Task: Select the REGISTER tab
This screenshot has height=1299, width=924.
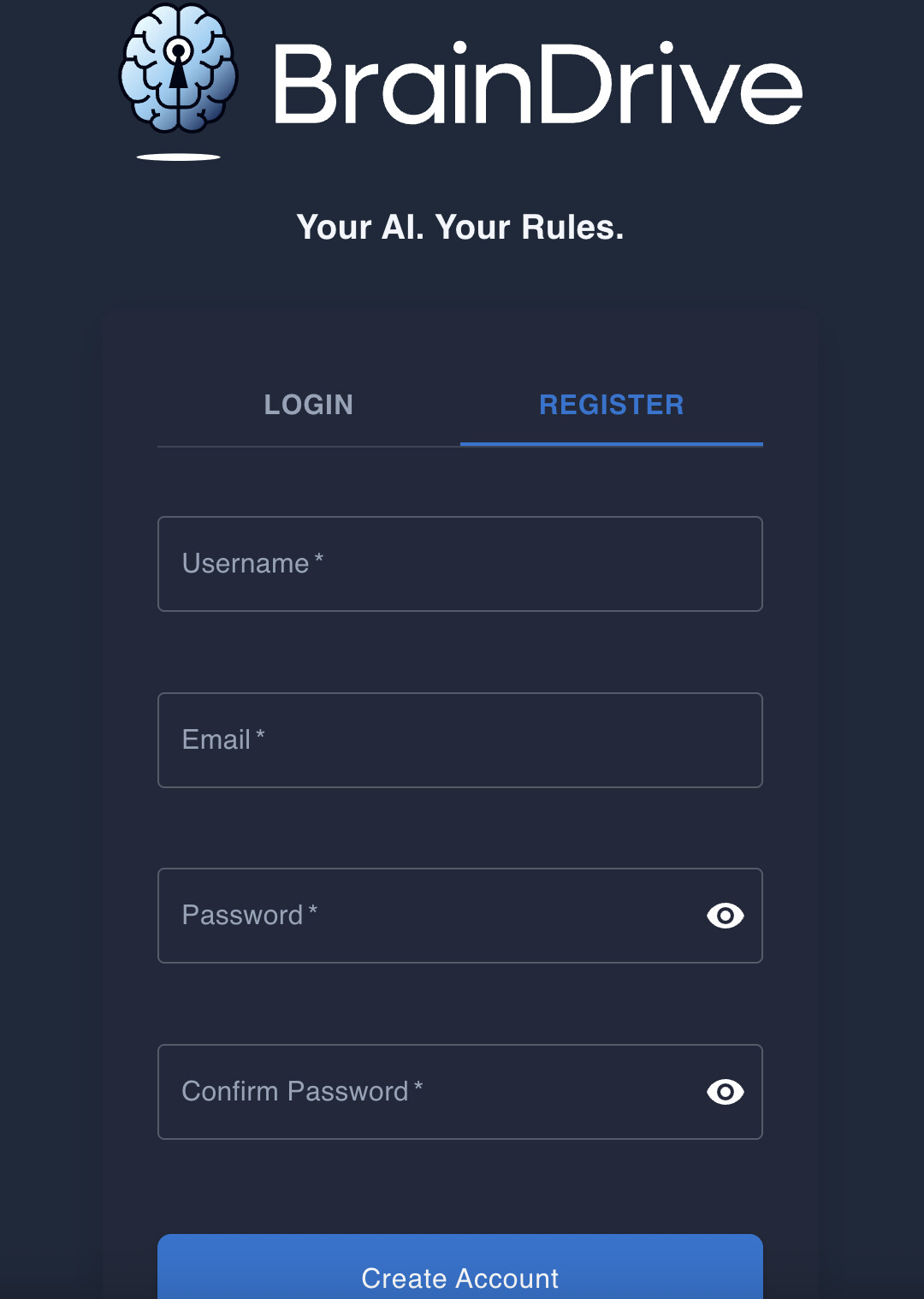Action: click(x=611, y=405)
